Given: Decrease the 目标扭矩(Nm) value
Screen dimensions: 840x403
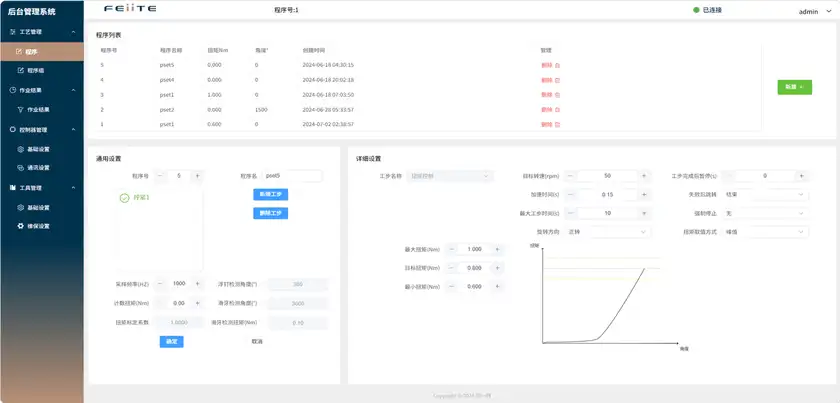Looking at the screenshot, I should pos(452,268).
